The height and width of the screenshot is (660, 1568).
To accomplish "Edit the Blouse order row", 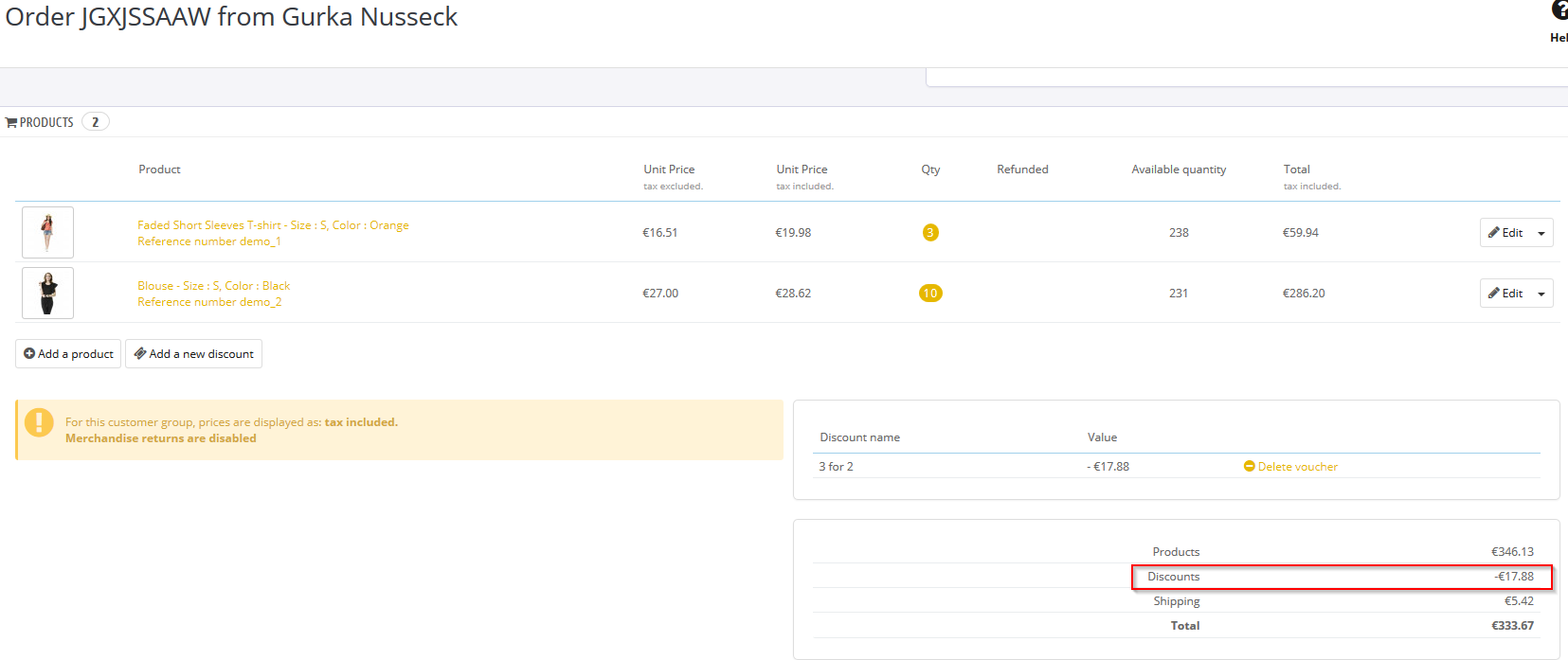I will 1505,294.
